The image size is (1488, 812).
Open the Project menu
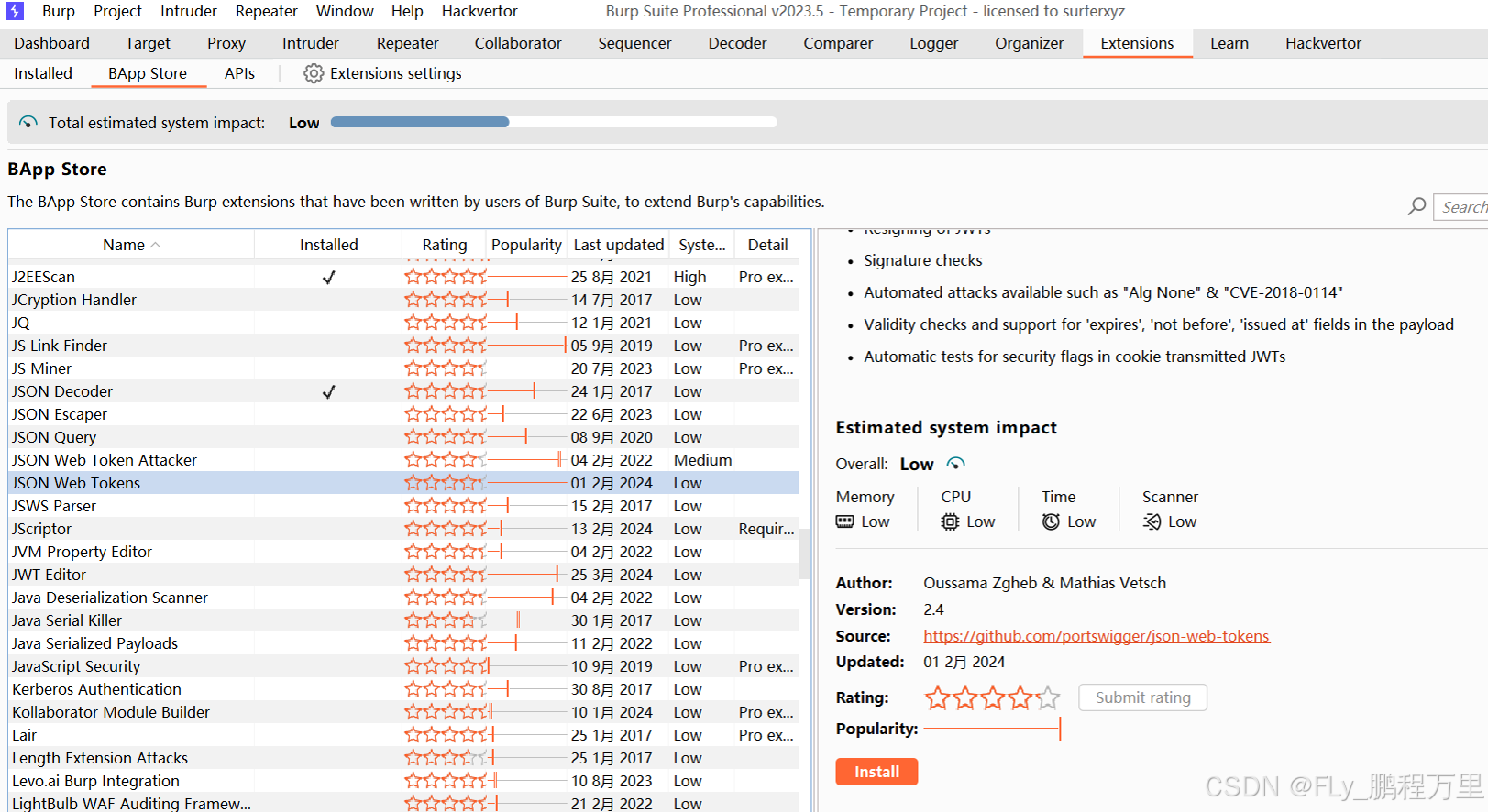click(x=117, y=11)
